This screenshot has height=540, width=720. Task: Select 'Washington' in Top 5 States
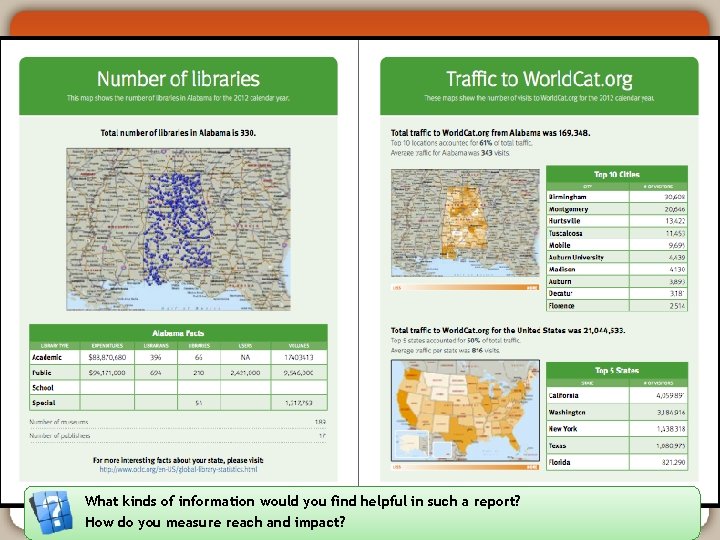point(567,412)
